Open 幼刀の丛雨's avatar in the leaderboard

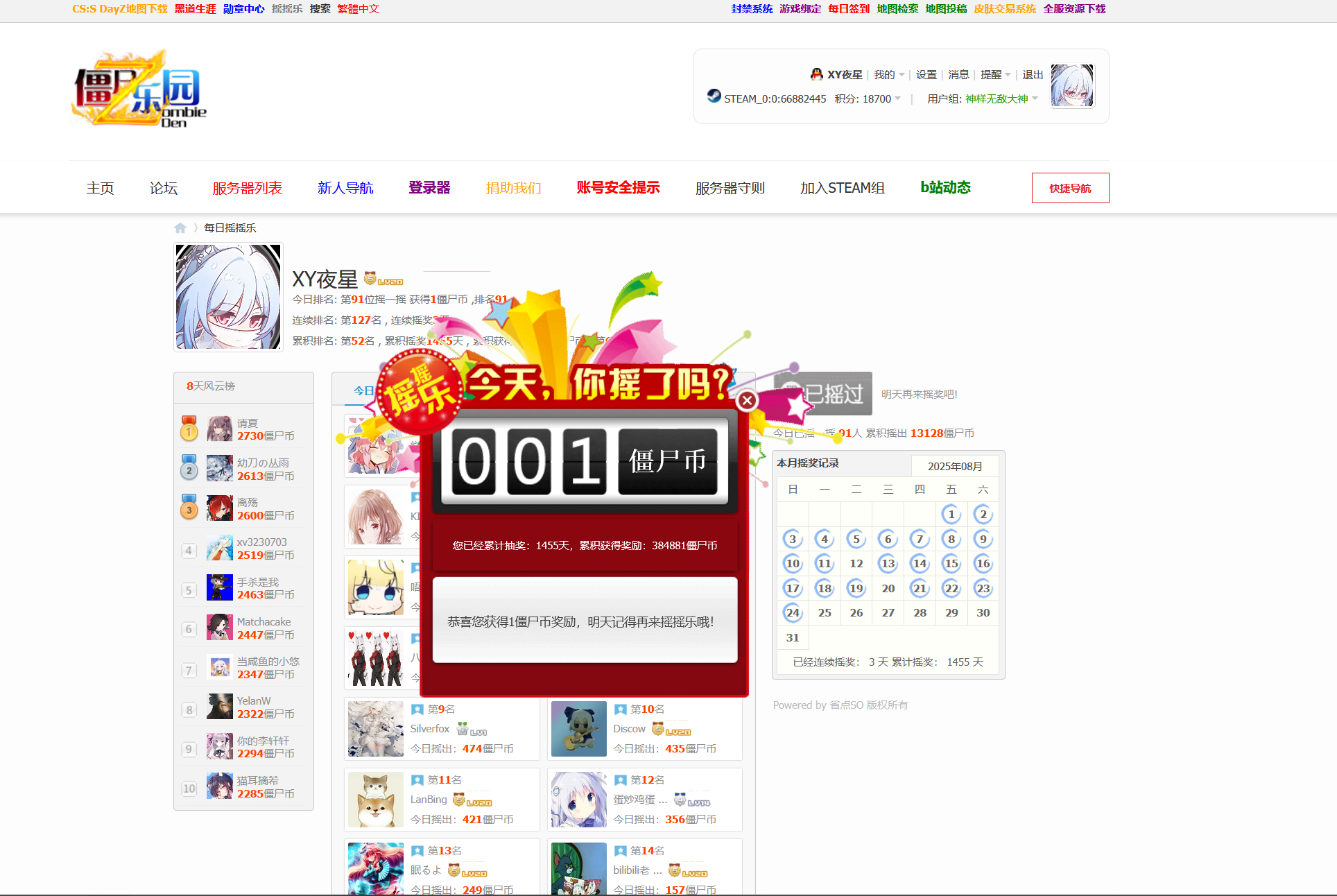coord(220,468)
